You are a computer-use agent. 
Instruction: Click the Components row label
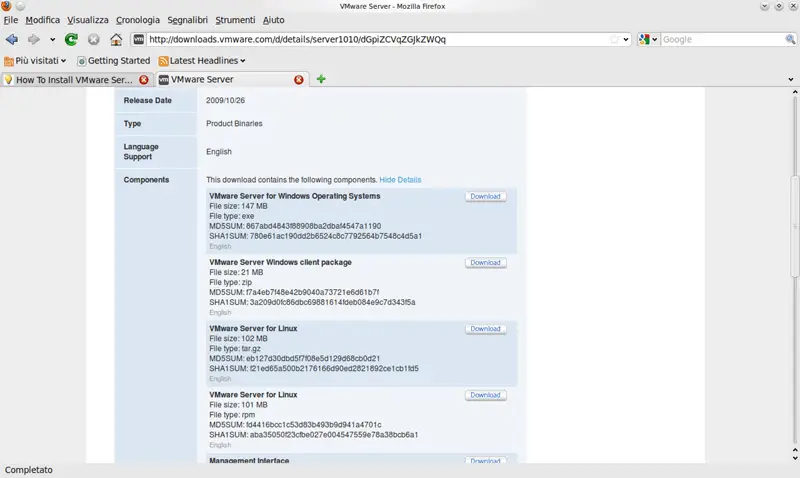[x=146, y=180]
